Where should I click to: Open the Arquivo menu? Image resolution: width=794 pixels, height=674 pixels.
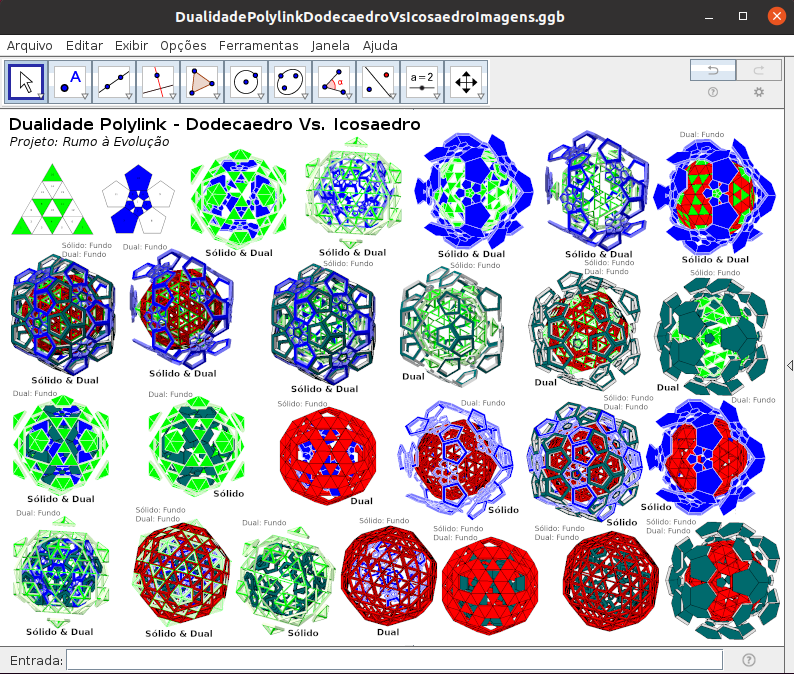point(30,45)
